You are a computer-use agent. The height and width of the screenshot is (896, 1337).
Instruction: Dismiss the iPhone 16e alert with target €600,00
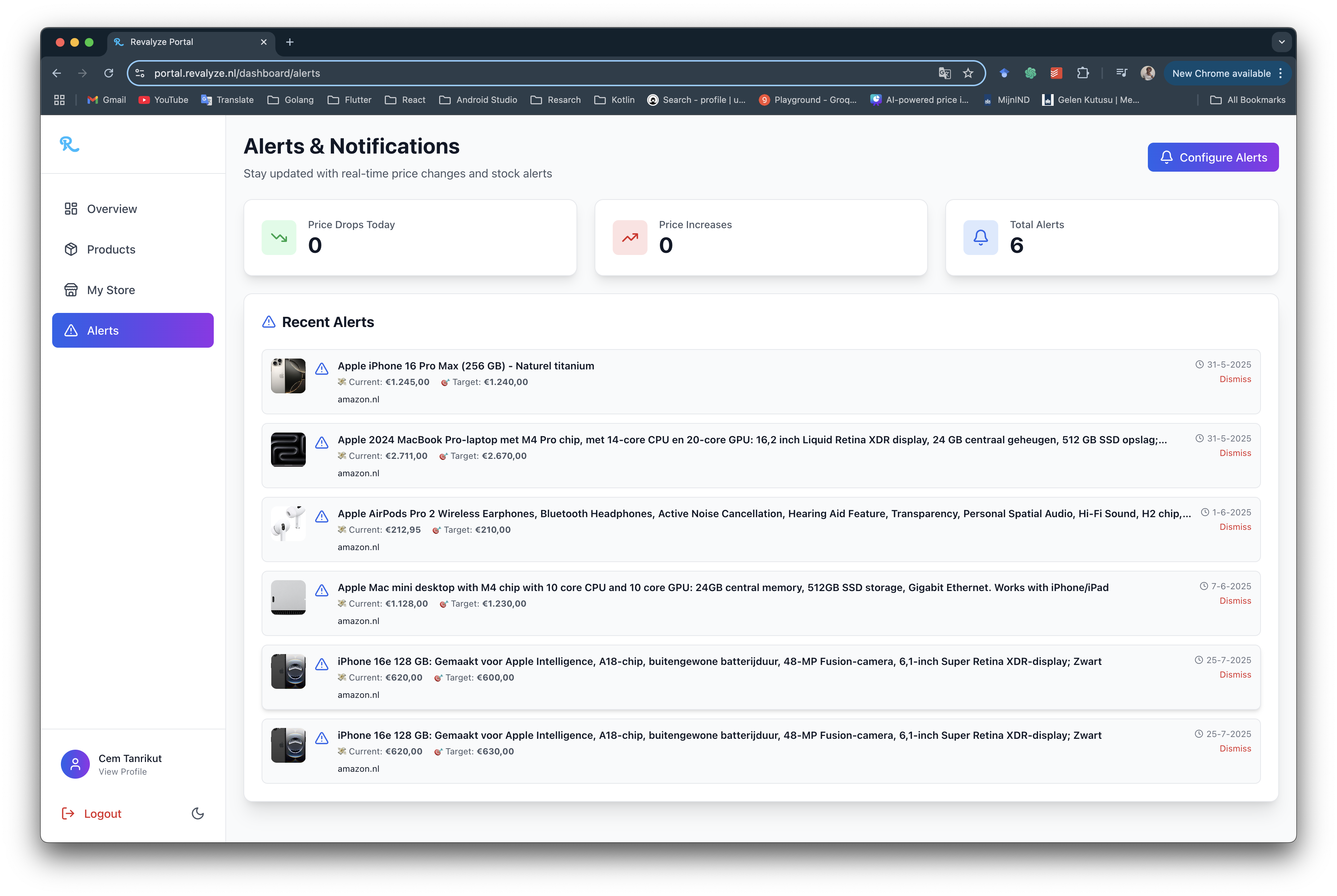tap(1235, 675)
